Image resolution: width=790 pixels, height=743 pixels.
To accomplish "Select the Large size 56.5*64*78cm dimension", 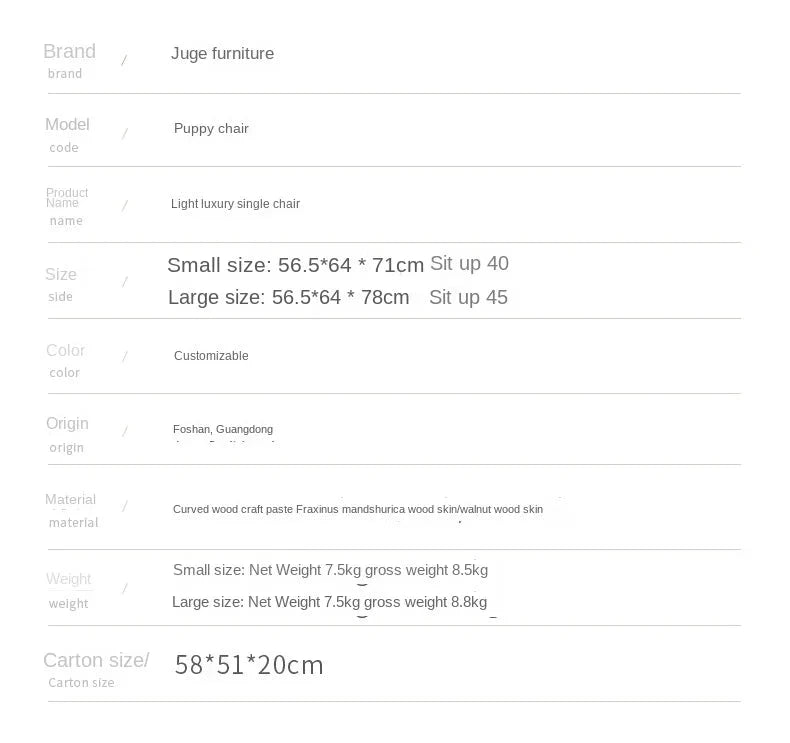I will 289,297.
